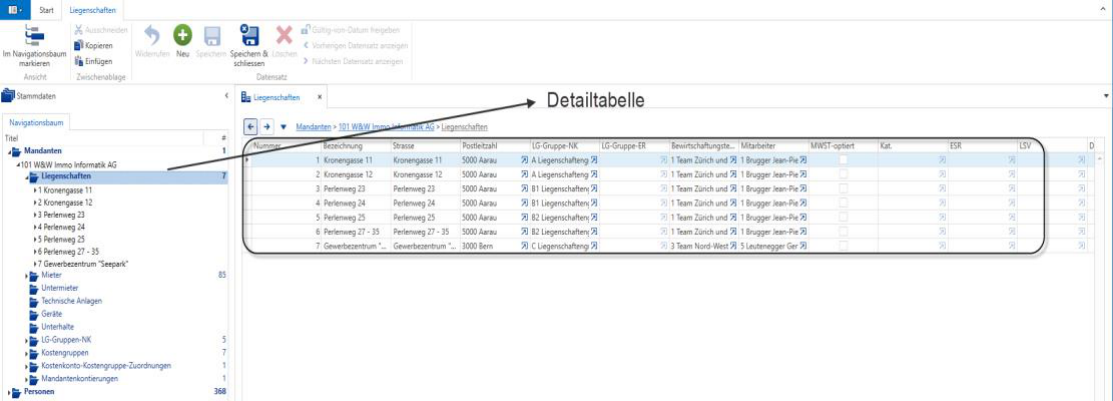Click Speichern & schliessen icon
Viewport: 1113px width, 401px height.
tap(249, 35)
